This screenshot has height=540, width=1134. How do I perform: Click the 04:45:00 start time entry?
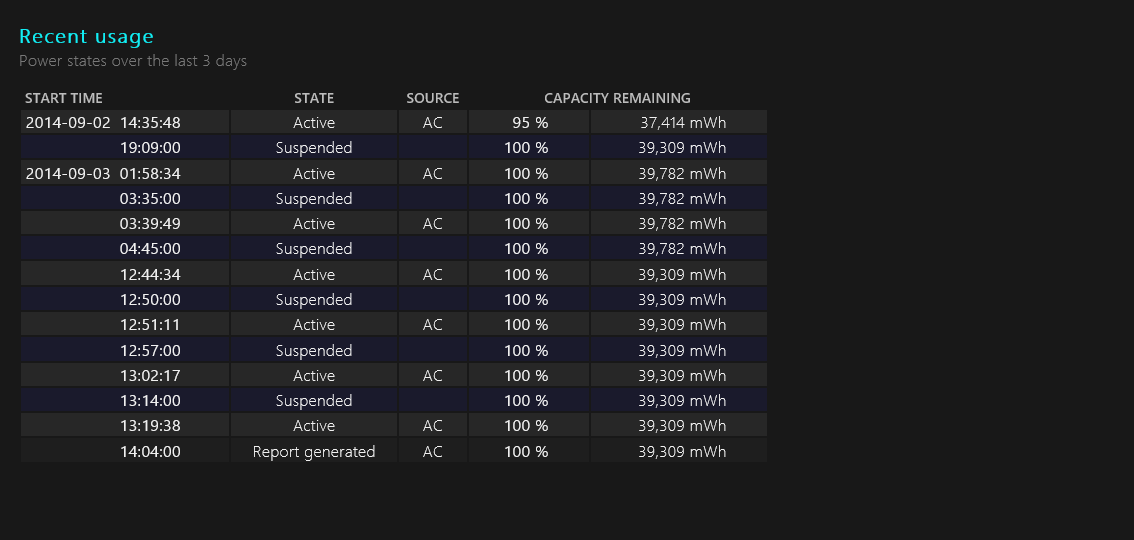pyautogui.click(x=150, y=249)
